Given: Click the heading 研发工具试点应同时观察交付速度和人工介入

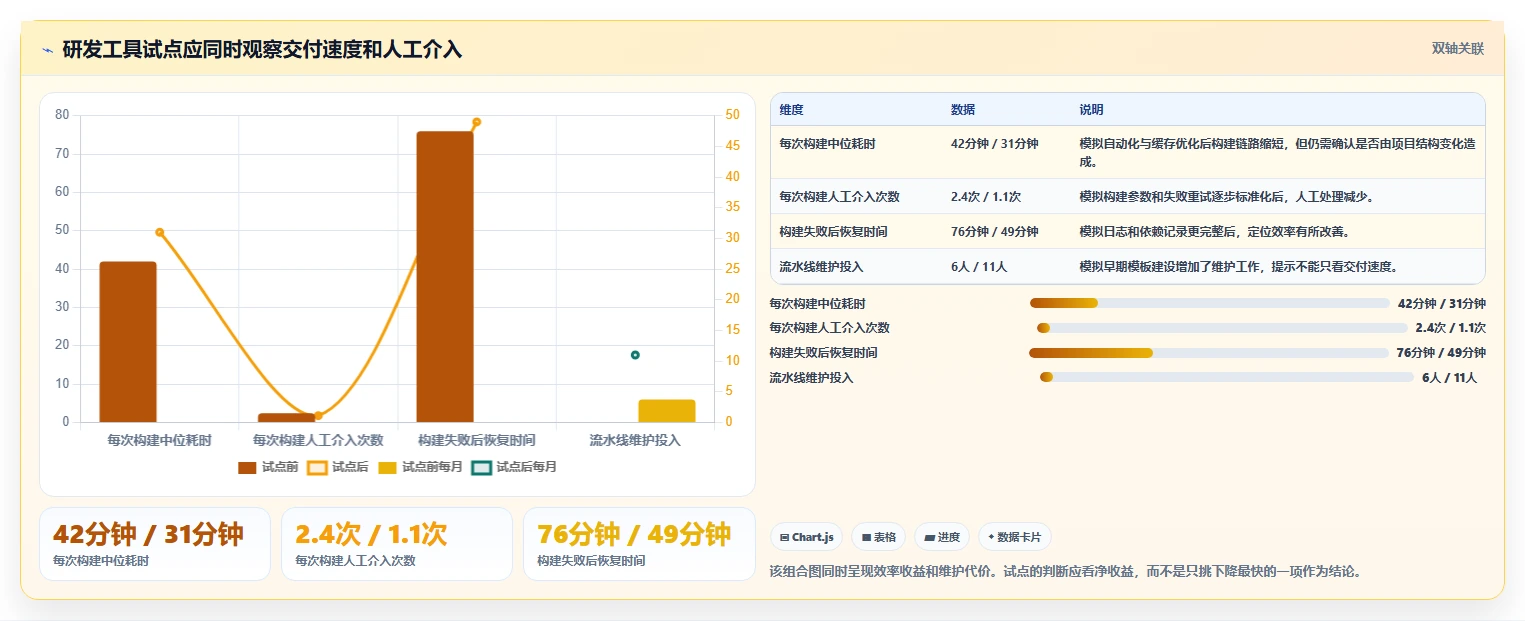Looking at the screenshot, I should [262, 50].
